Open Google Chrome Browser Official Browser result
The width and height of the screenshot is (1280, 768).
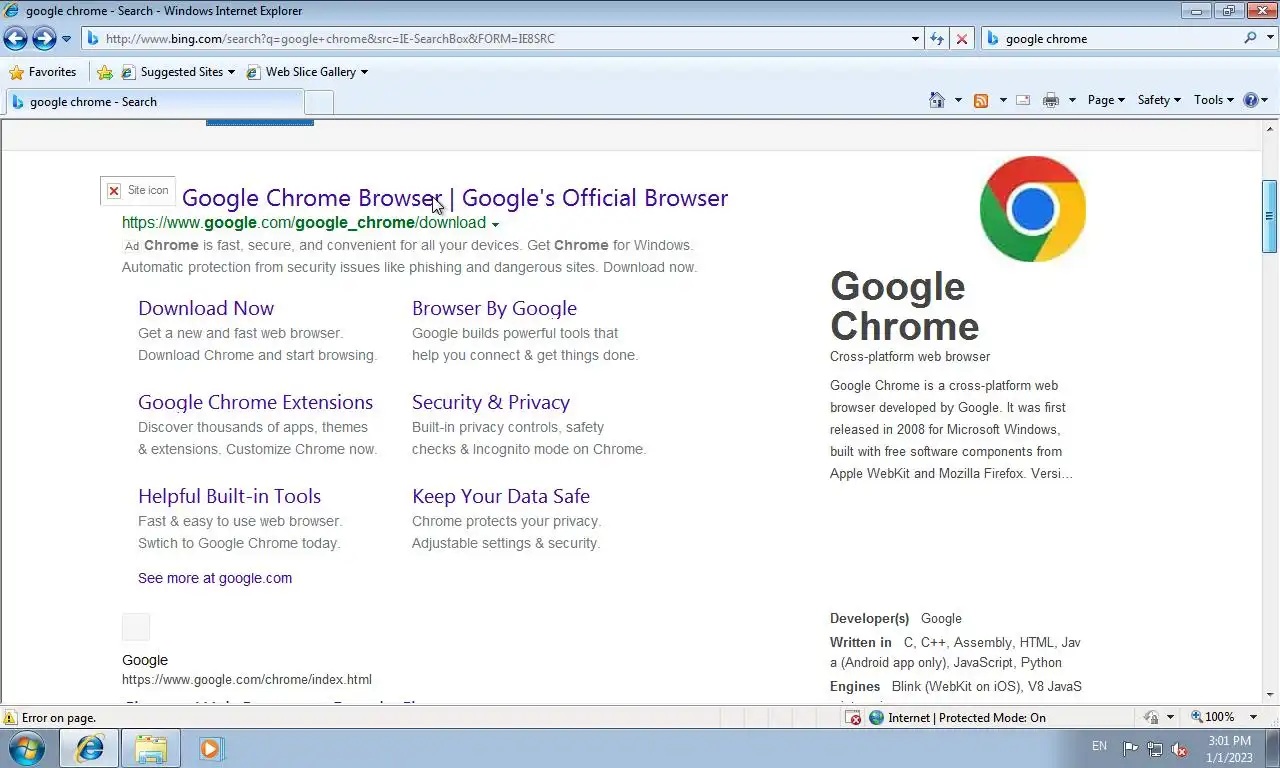pos(455,198)
